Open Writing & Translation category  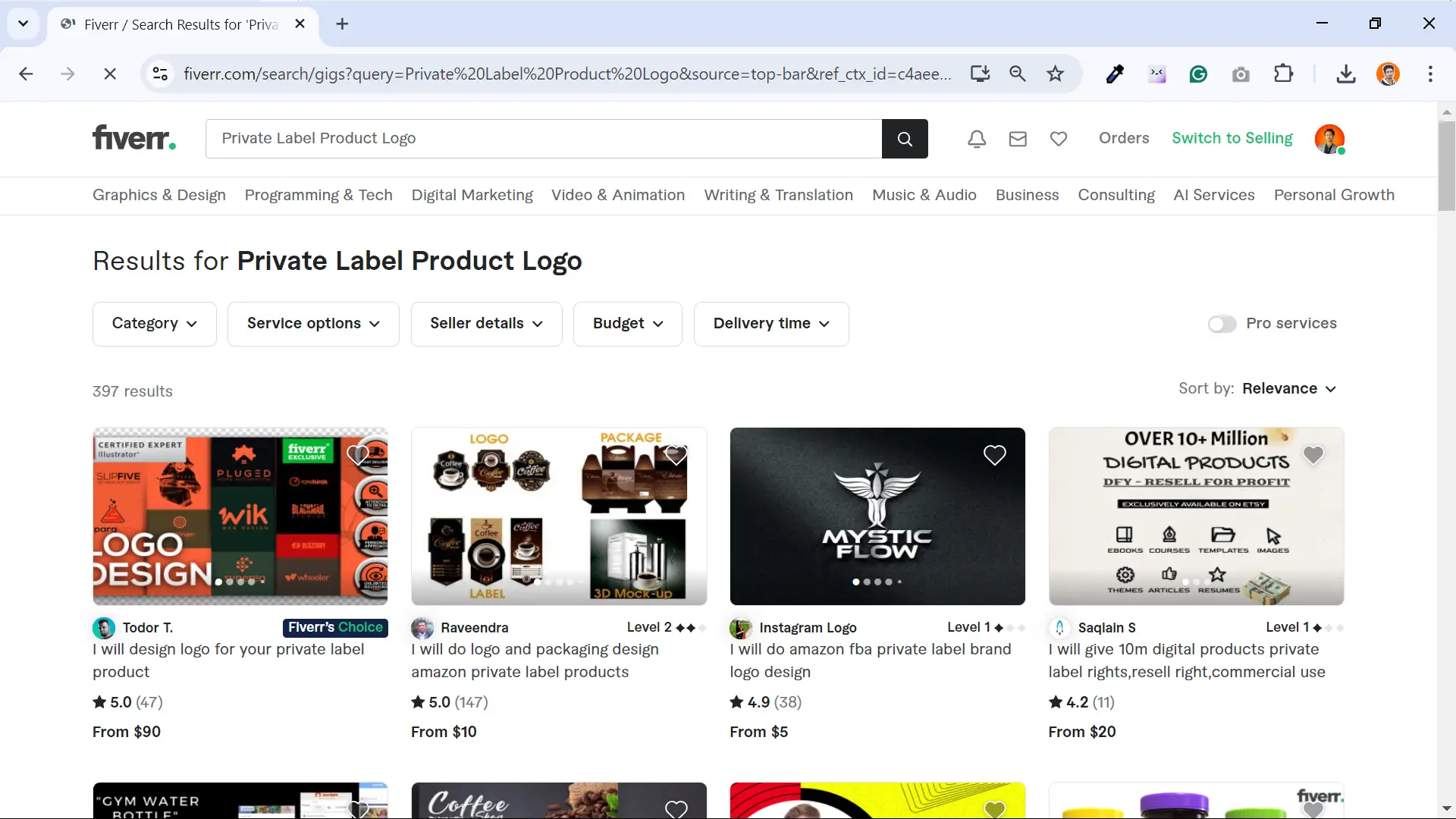pyautogui.click(x=778, y=195)
